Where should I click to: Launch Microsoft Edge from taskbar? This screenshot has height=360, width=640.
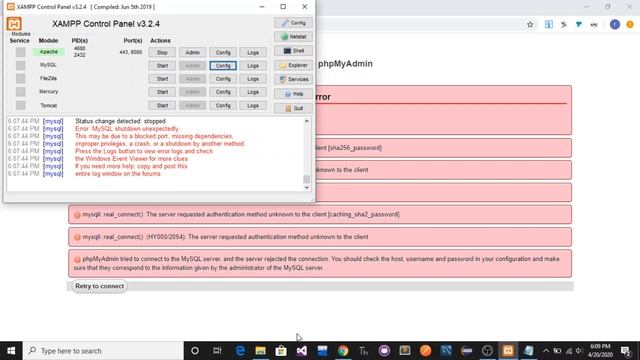point(240,351)
